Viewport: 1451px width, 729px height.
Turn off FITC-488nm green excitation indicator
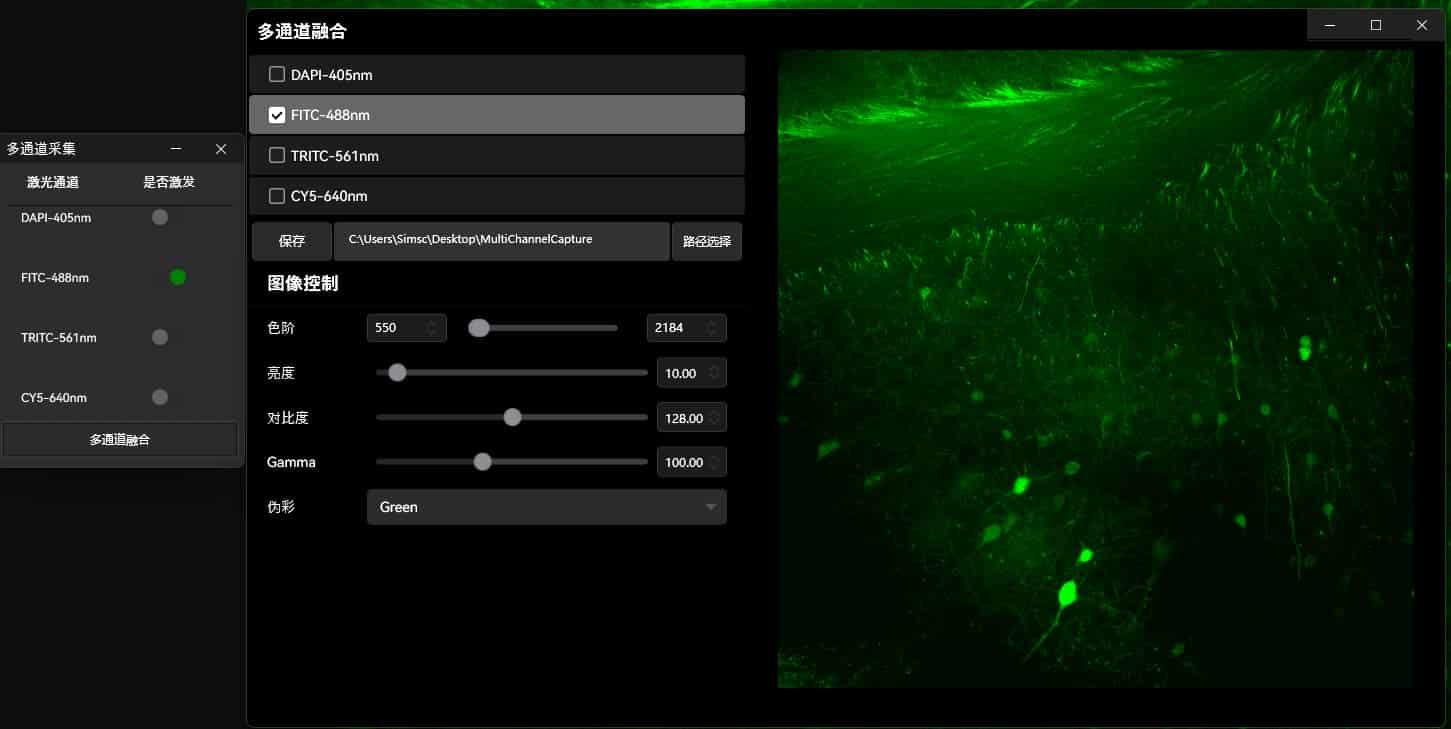click(178, 277)
